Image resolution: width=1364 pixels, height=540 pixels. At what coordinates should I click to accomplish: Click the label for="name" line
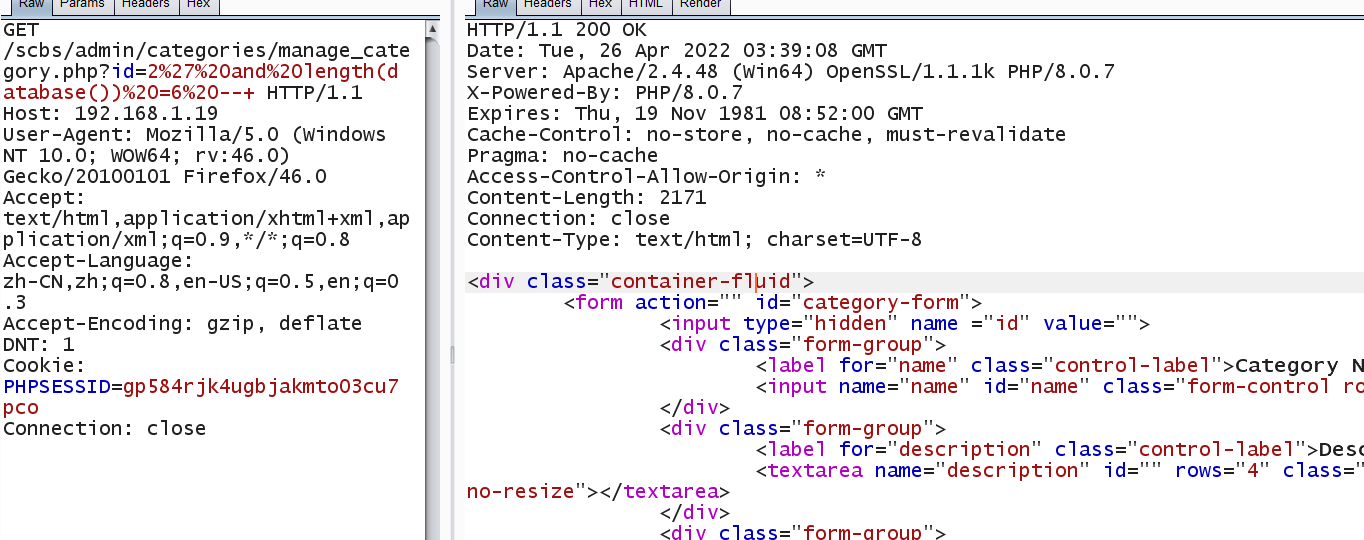click(1059, 365)
